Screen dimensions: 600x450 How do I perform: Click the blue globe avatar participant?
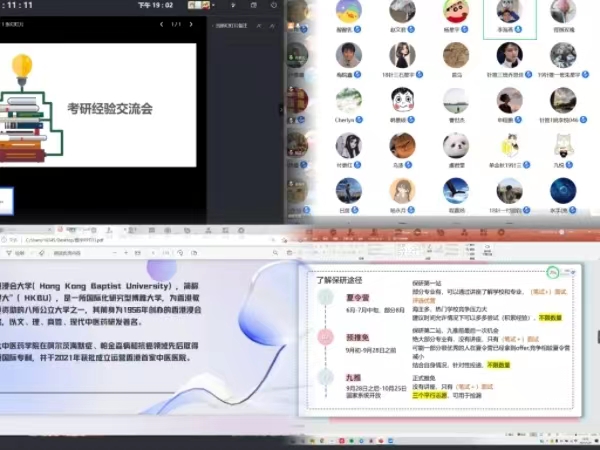pos(563,189)
